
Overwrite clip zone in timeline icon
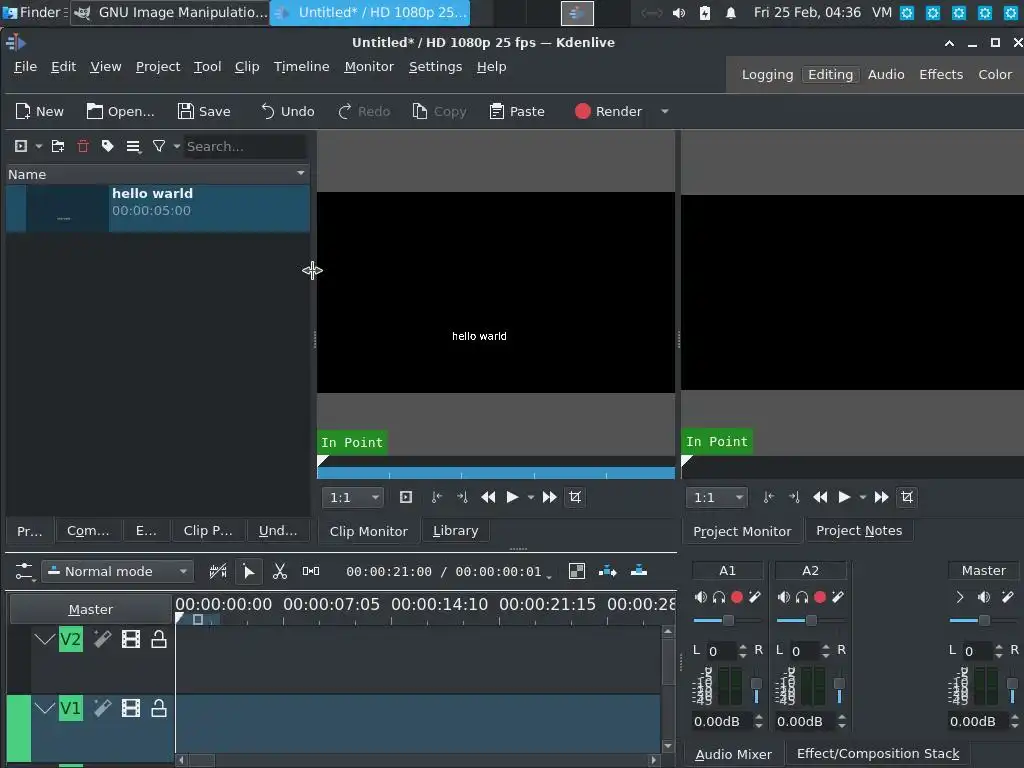[639, 571]
